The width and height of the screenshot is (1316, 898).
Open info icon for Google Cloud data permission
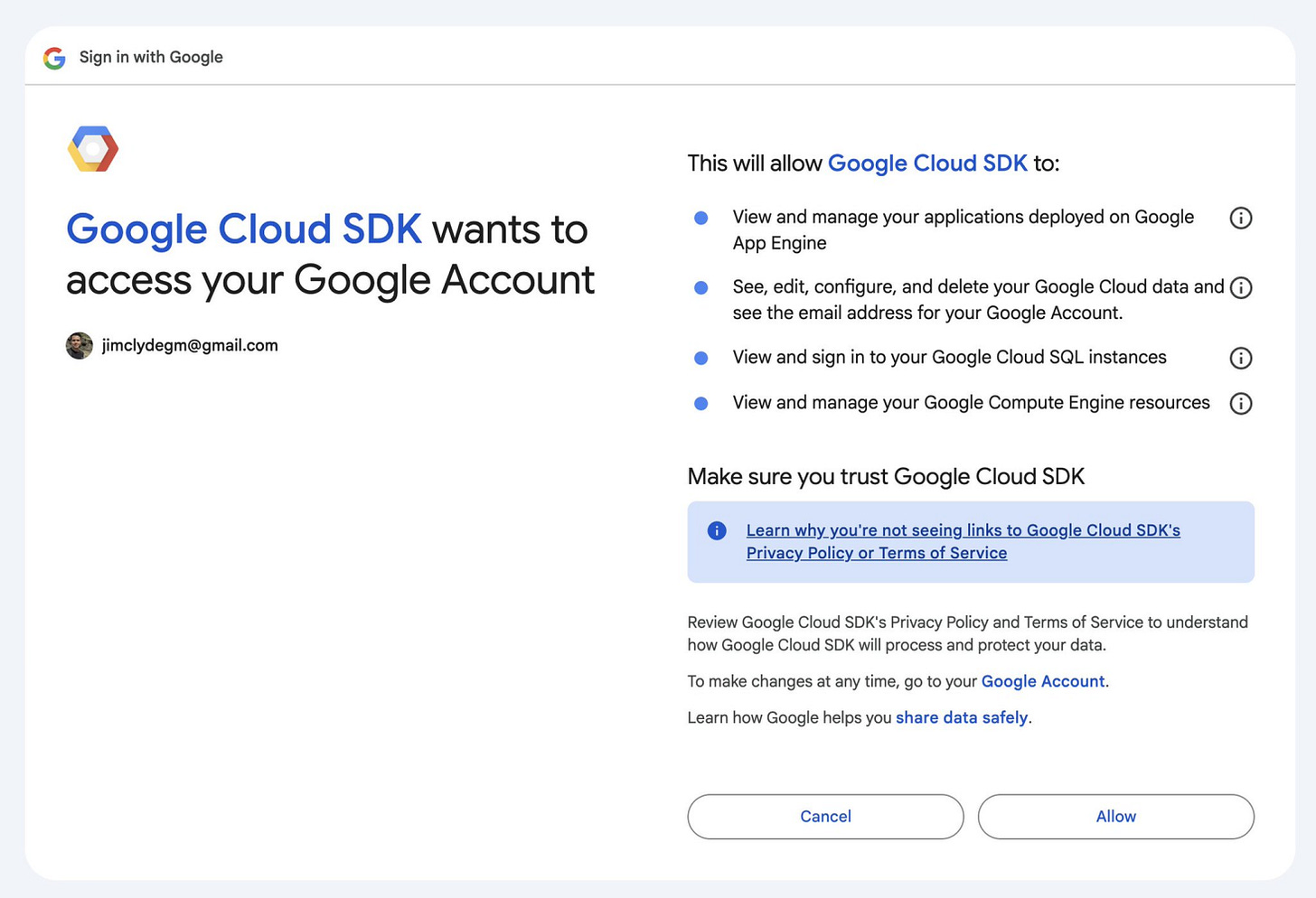(x=1241, y=287)
